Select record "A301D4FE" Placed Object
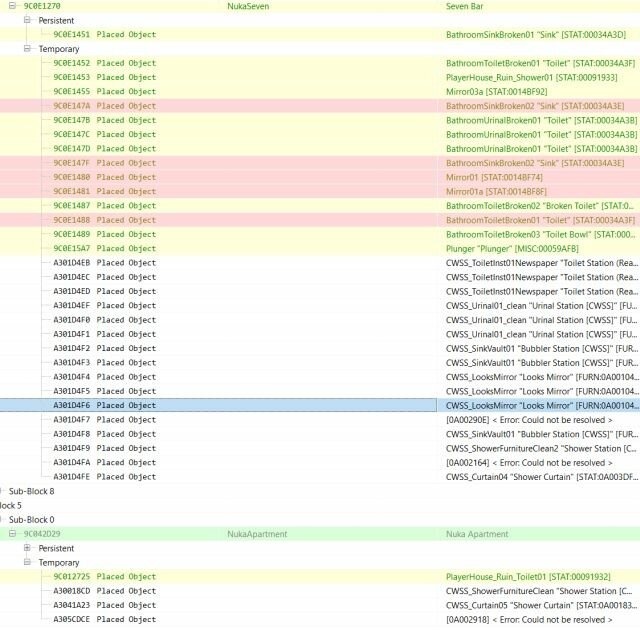This screenshot has height=630, width=640. [x=104, y=477]
